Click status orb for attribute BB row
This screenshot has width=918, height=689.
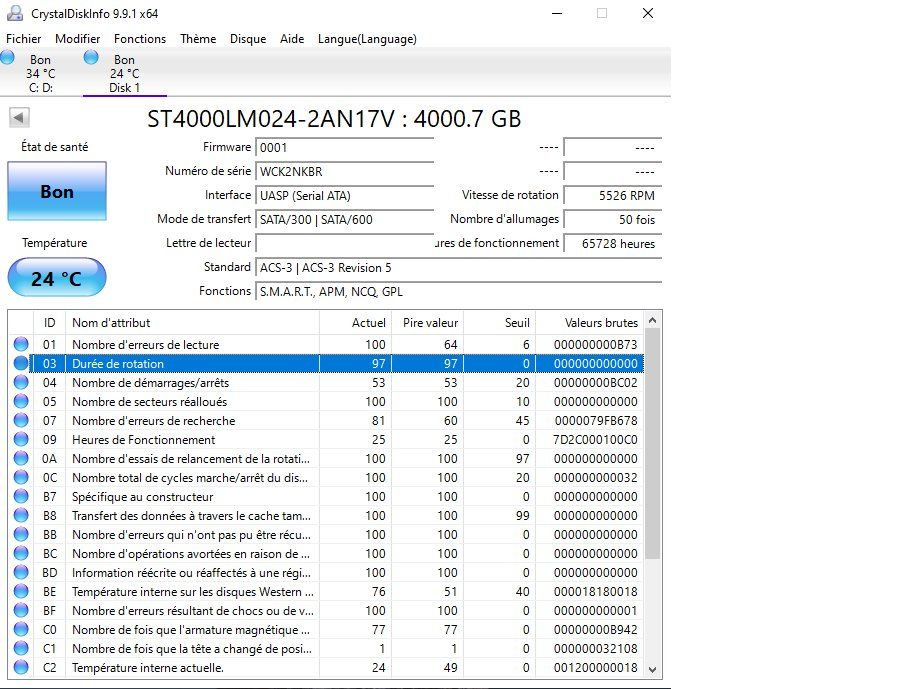pyautogui.click(x=21, y=534)
